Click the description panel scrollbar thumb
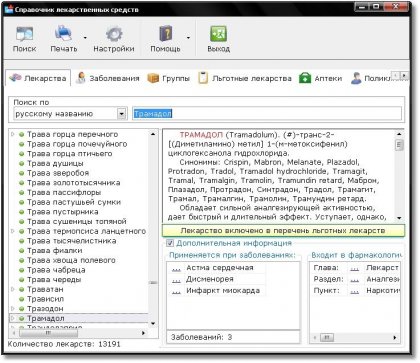 click(399, 145)
